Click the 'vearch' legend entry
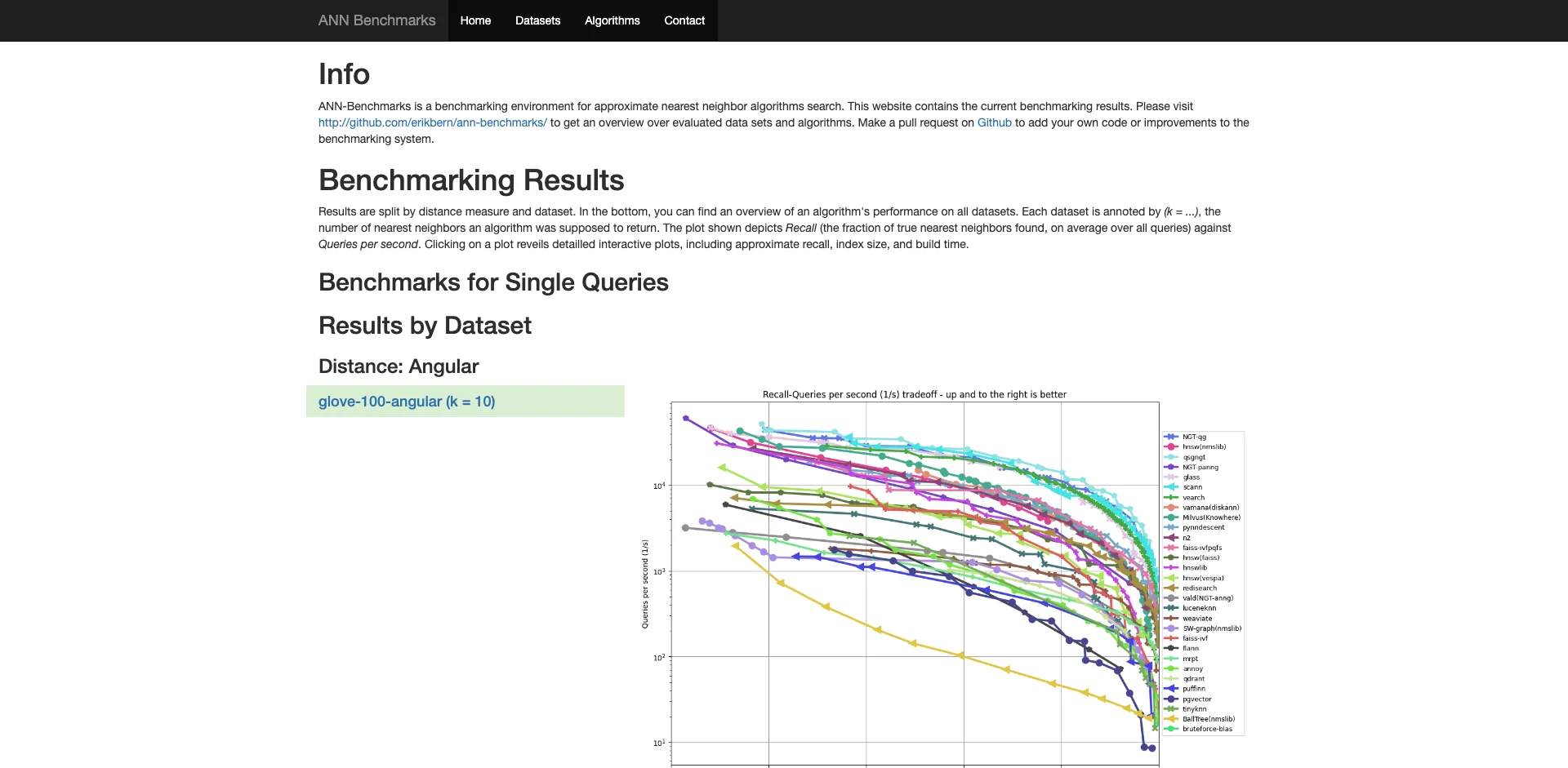Image resolution: width=1568 pixels, height=768 pixels. 1193,498
